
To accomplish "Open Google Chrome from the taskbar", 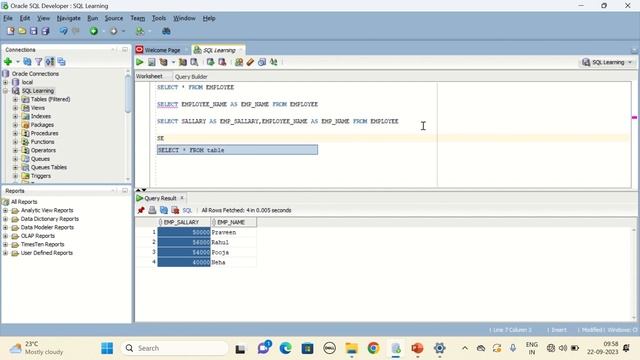I will click(373, 348).
